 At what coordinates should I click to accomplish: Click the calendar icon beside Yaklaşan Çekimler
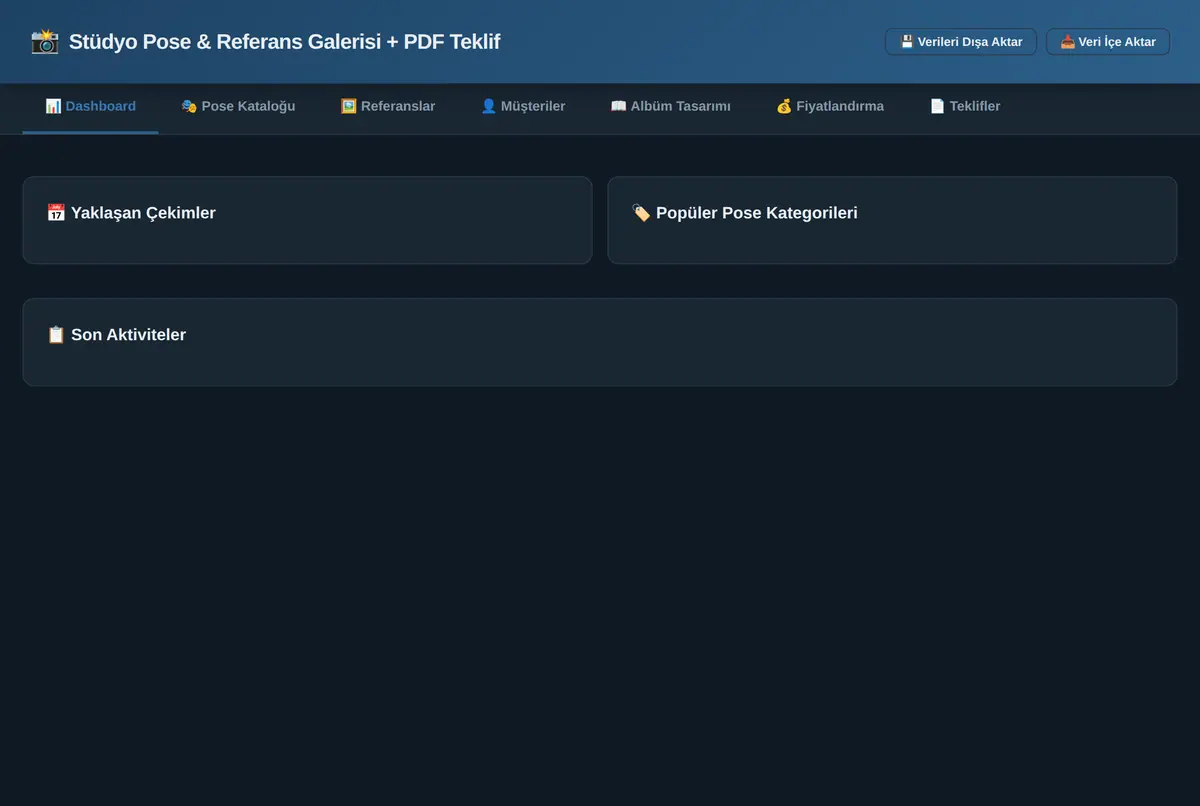(x=56, y=213)
